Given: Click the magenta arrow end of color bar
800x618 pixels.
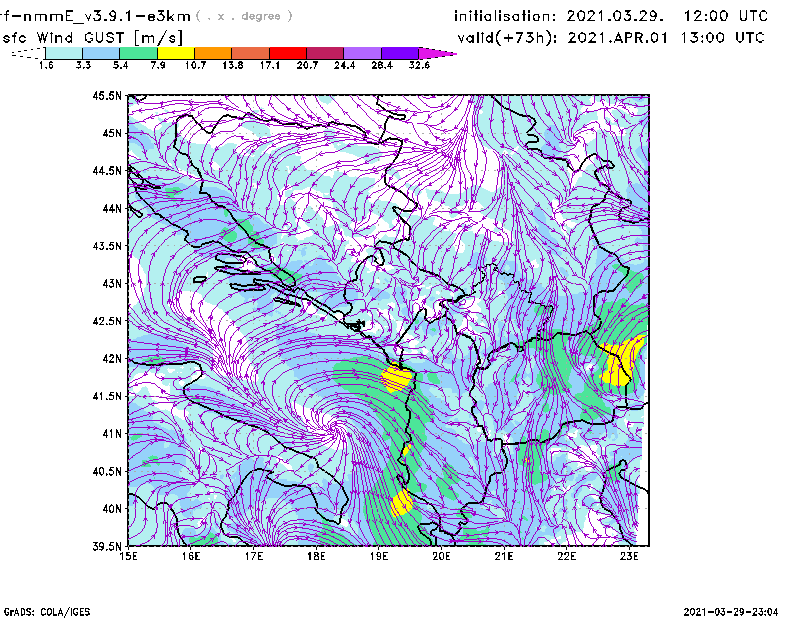Looking at the screenshot, I should [x=442, y=53].
